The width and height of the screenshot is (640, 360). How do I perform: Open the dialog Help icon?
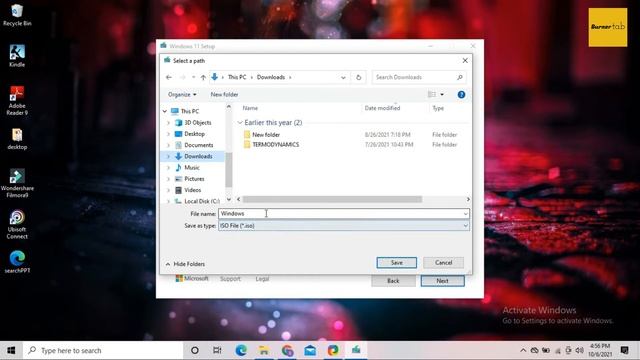(461, 95)
